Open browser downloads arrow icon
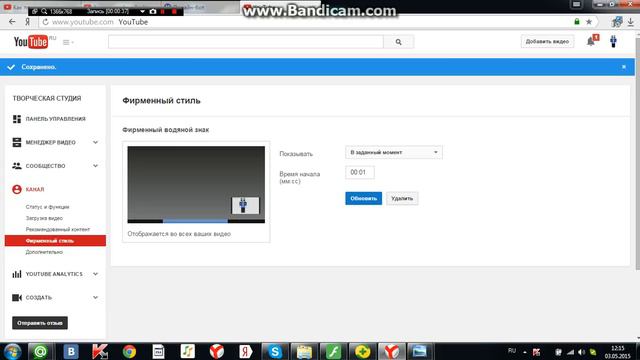 point(631,22)
